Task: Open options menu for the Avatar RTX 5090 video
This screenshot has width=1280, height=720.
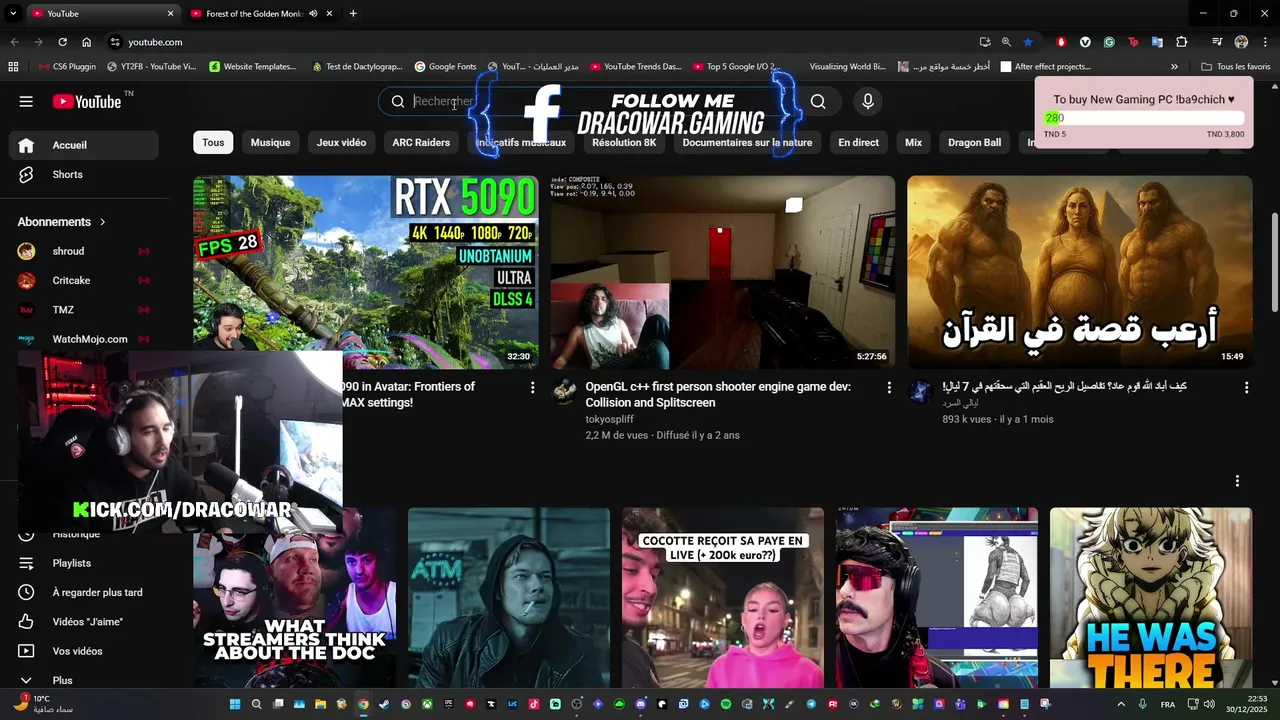Action: [x=532, y=387]
